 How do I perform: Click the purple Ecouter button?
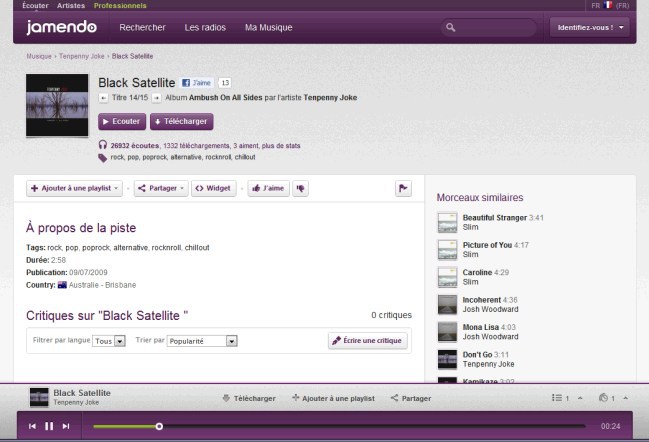pos(122,122)
